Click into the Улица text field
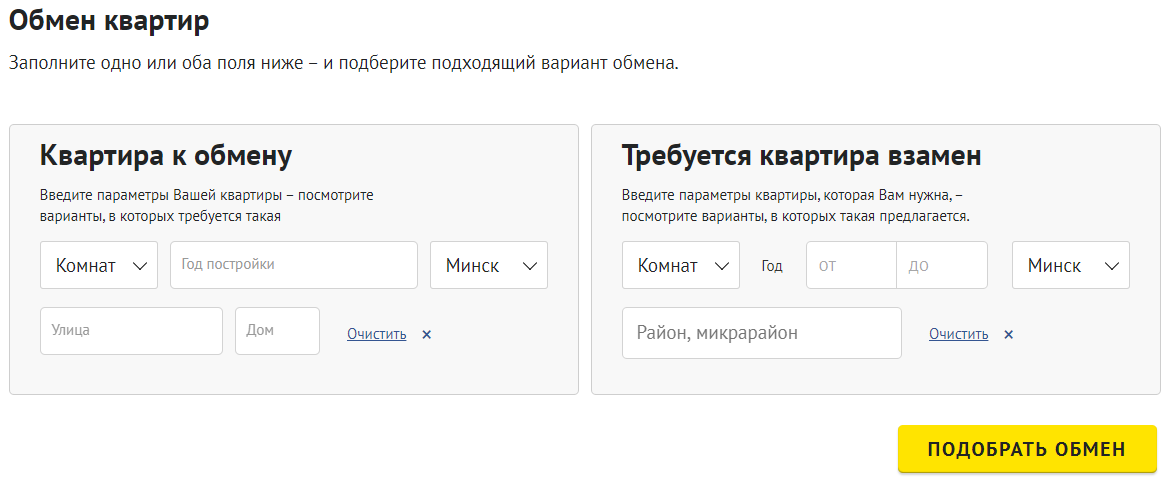This screenshot has height=487, width=1174. [x=131, y=331]
